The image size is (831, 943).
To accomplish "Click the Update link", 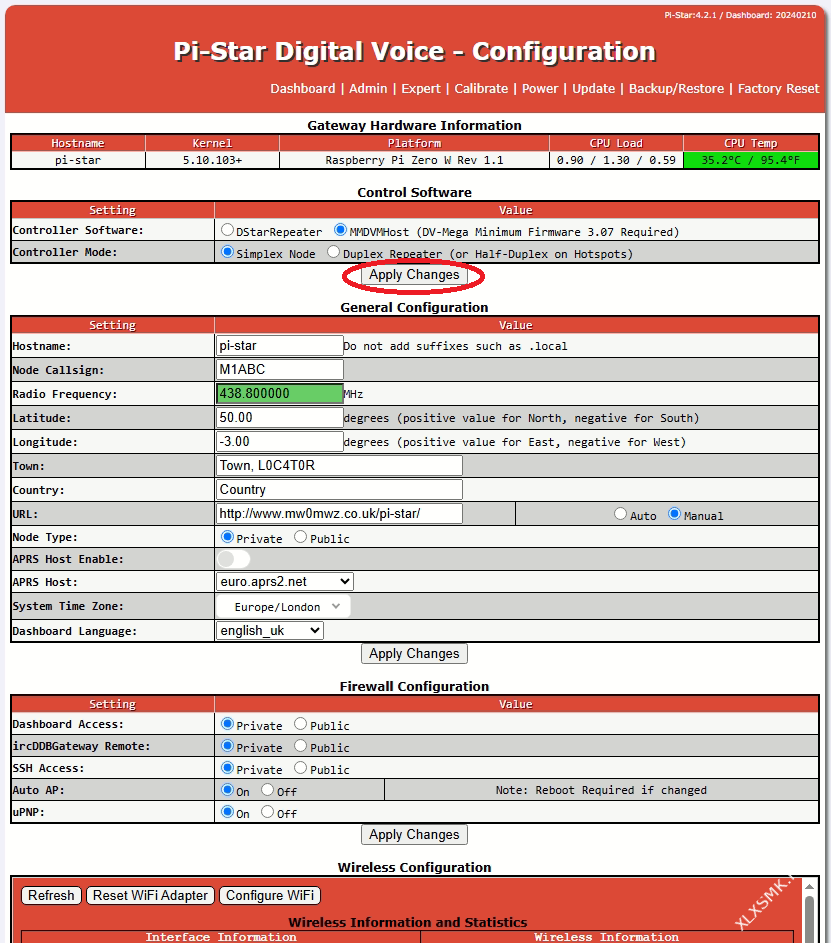I will click(x=593, y=88).
